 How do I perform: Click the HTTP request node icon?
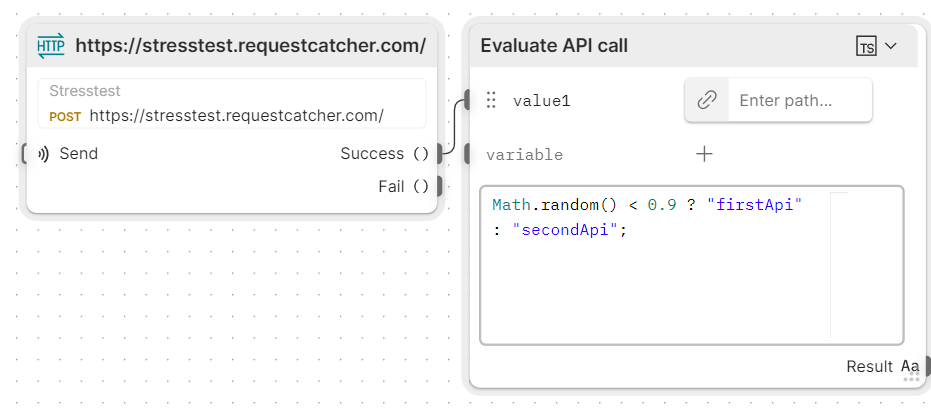click(50, 46)
